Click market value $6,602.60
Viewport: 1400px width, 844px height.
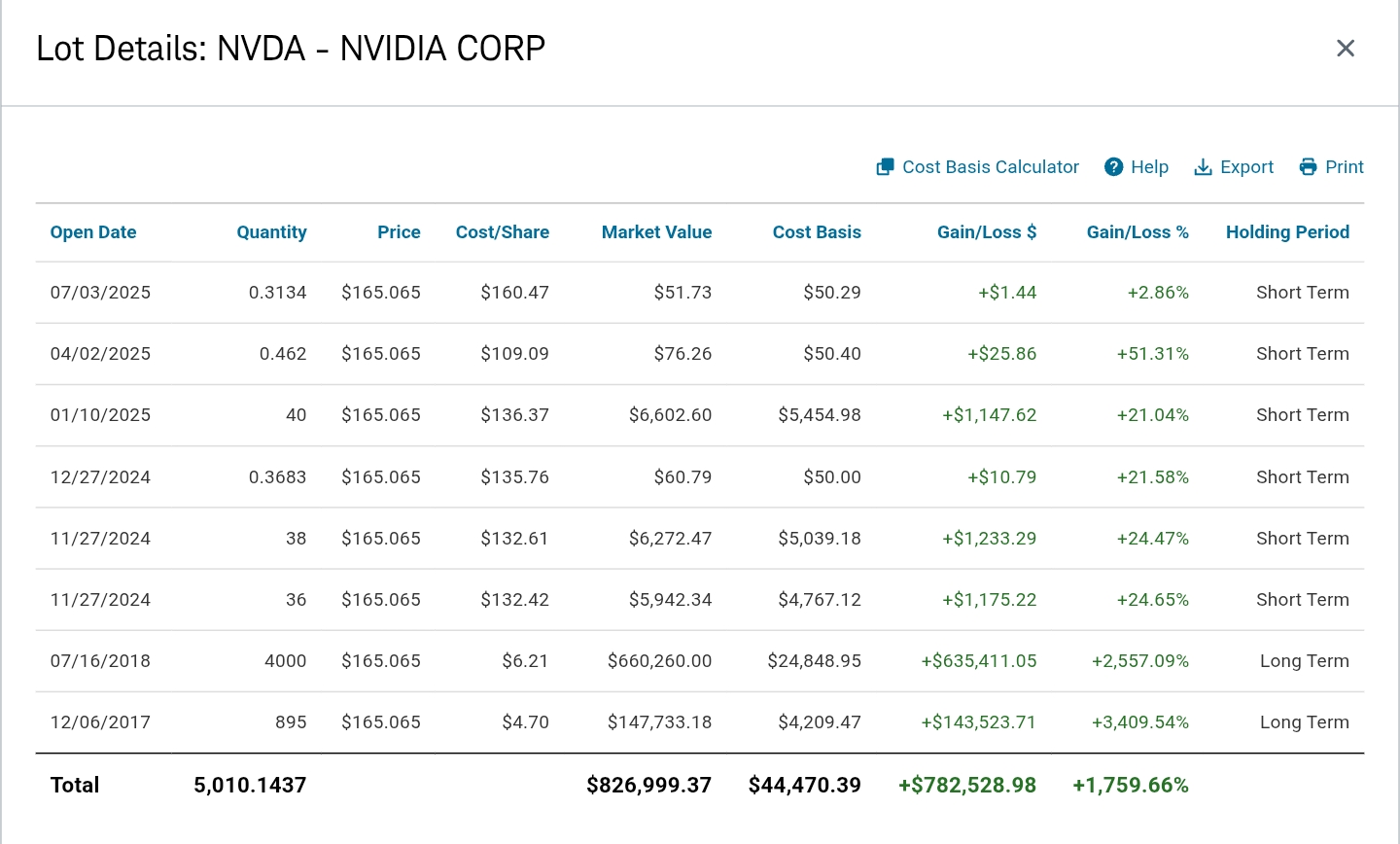670,415
